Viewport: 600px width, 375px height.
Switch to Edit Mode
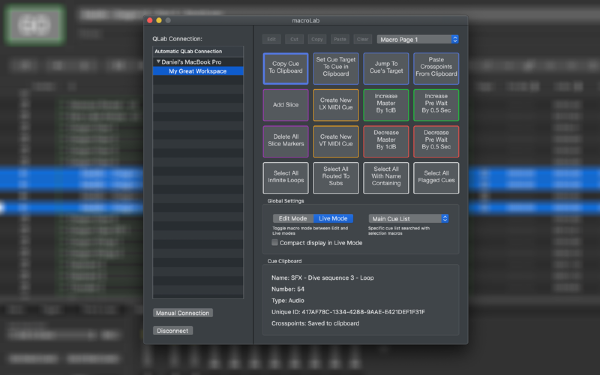tap(293, 218)
